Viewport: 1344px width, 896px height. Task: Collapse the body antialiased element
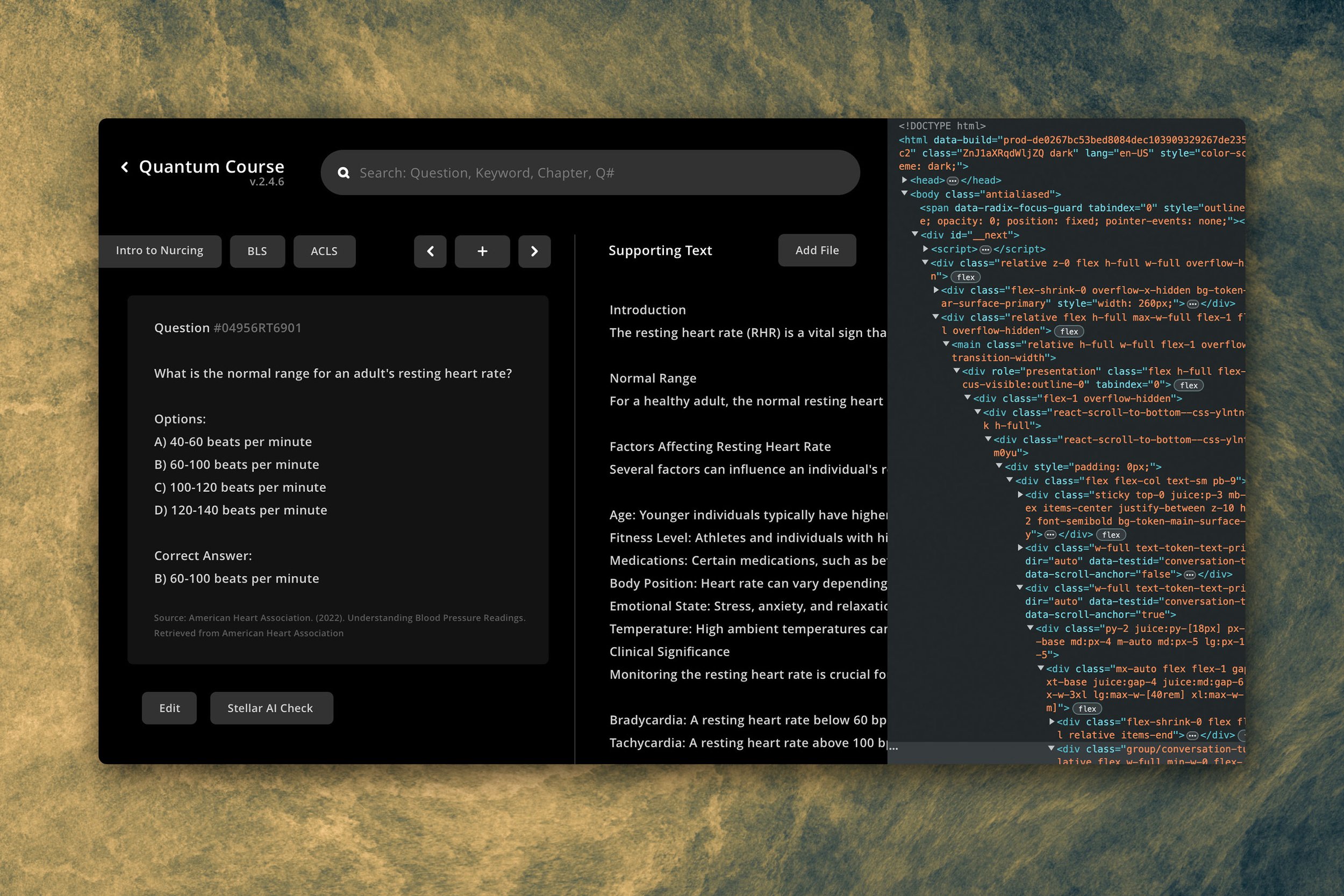905,193
